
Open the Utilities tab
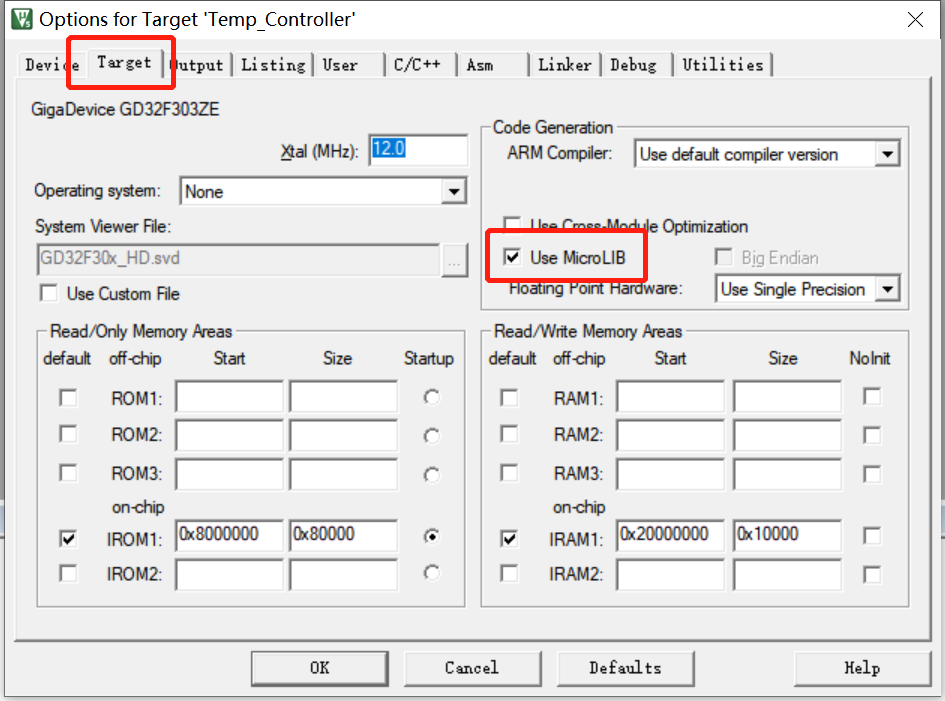click(723, 63)
